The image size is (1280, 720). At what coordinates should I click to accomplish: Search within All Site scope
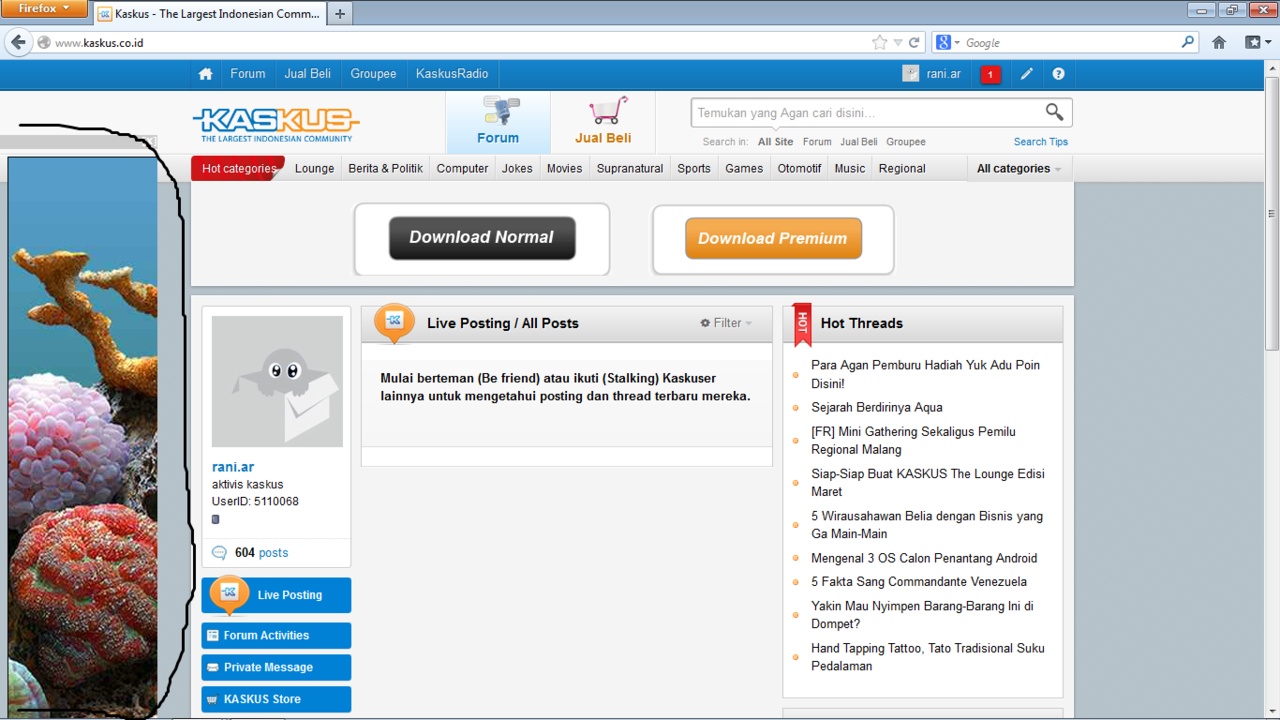click(x=776, y=142)
